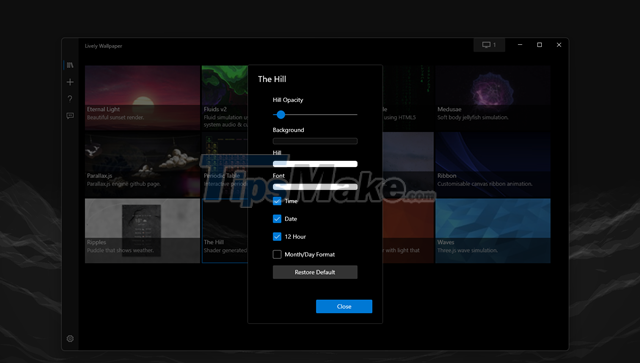Click the blue Close button
The image size is (640, 363).
tap(344, 307)
